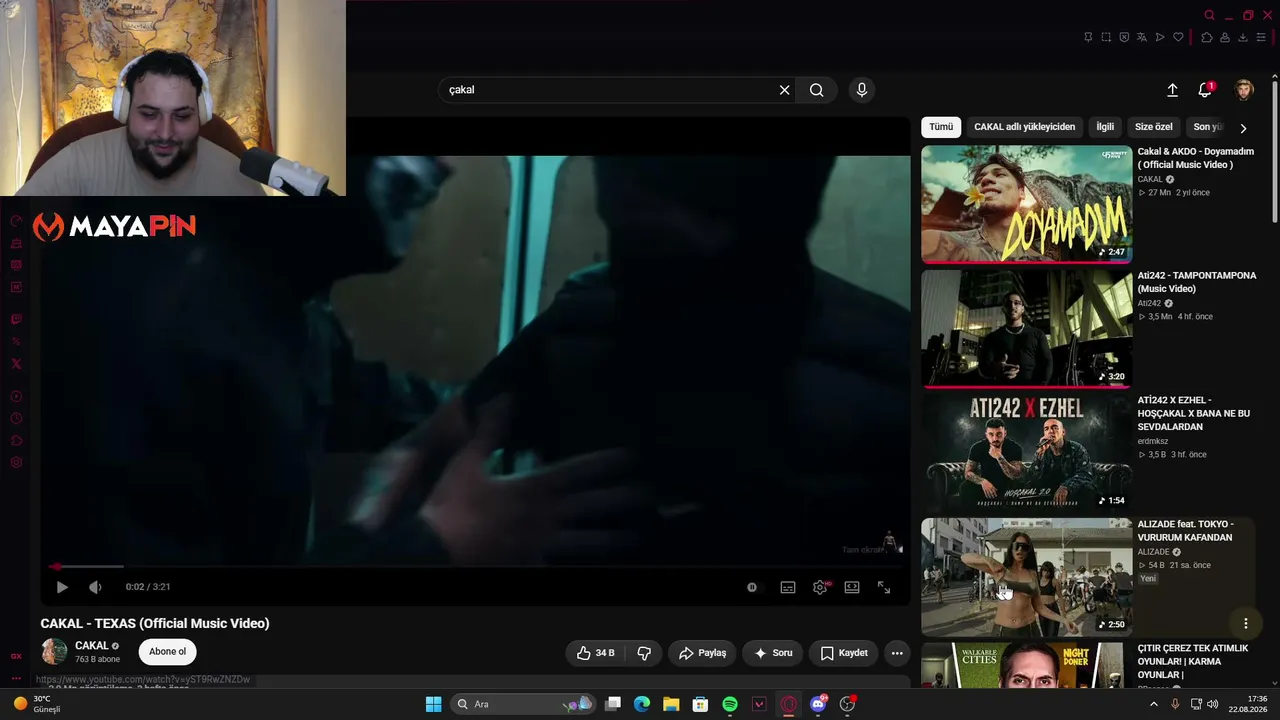Select the 'Son yü…' filter chip

click(1208, 127)
